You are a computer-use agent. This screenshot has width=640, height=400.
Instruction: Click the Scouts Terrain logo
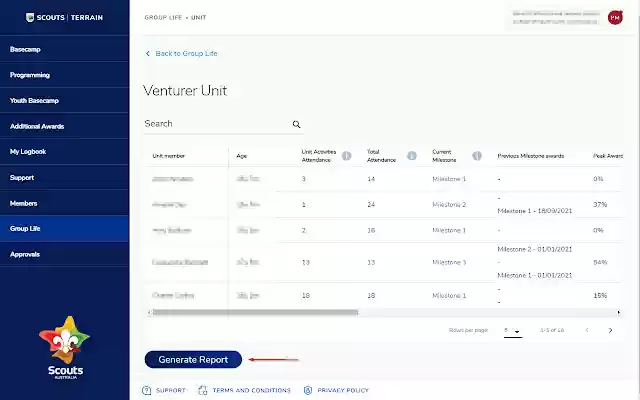pyautogui.click(x=64, y=18)
